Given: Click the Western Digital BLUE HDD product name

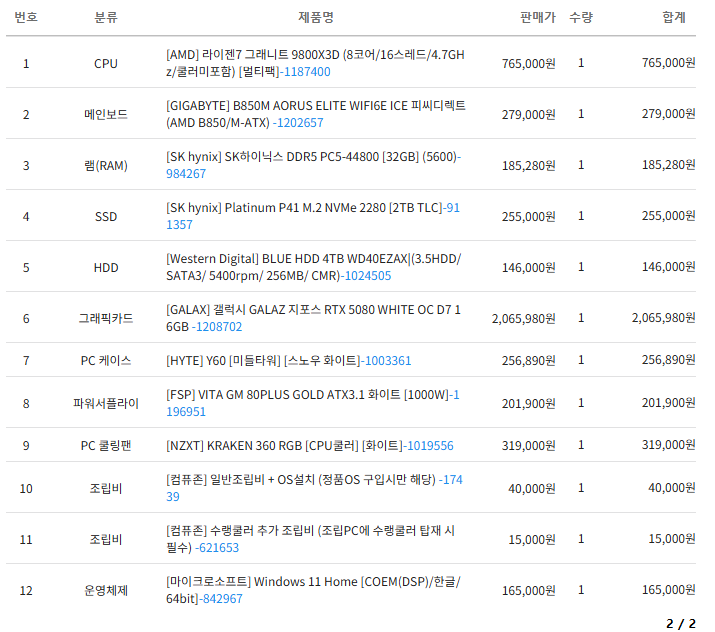Looking at the screenshot, I should [314, 268].
